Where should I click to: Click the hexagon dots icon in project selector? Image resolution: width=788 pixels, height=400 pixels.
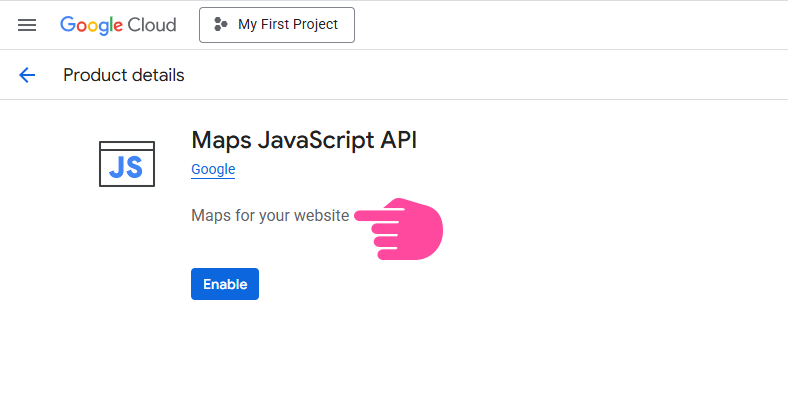(x=221, y=25)
